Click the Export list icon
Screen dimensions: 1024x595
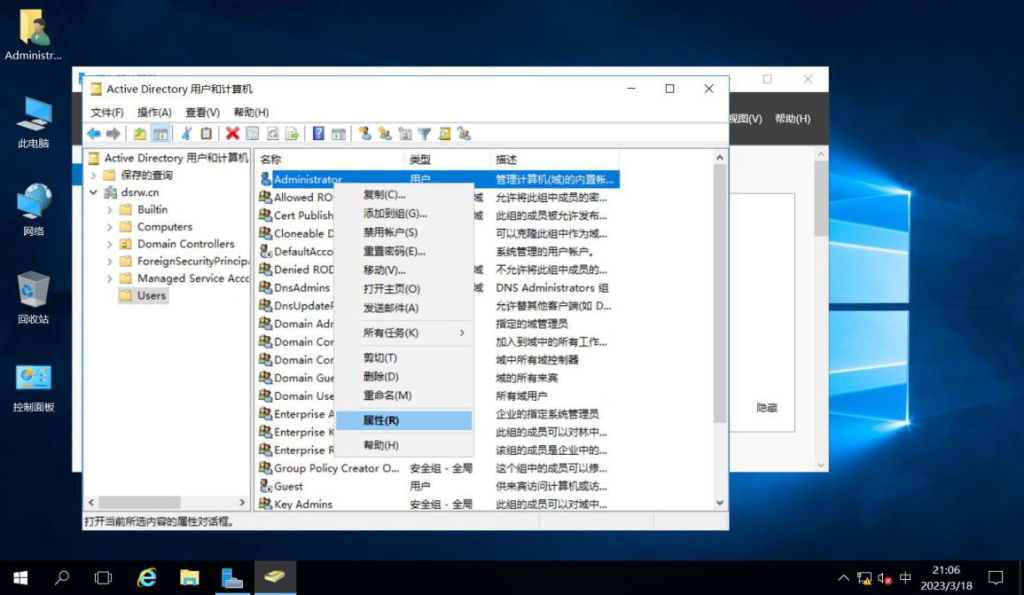[x=292, y=134]
